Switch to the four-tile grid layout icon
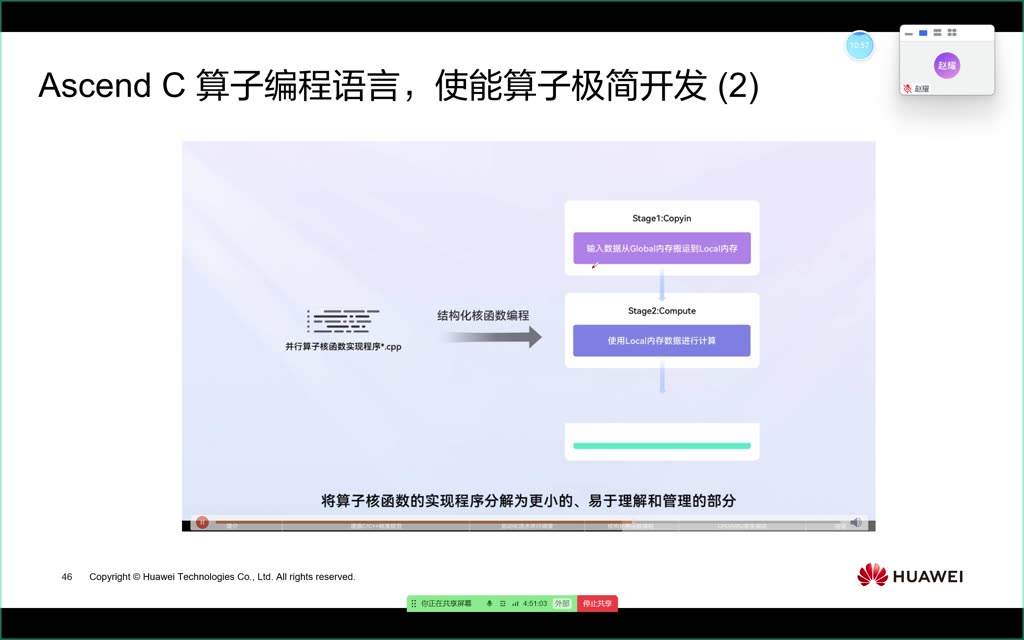The image size is (1024, 640). tap(952, 33)
